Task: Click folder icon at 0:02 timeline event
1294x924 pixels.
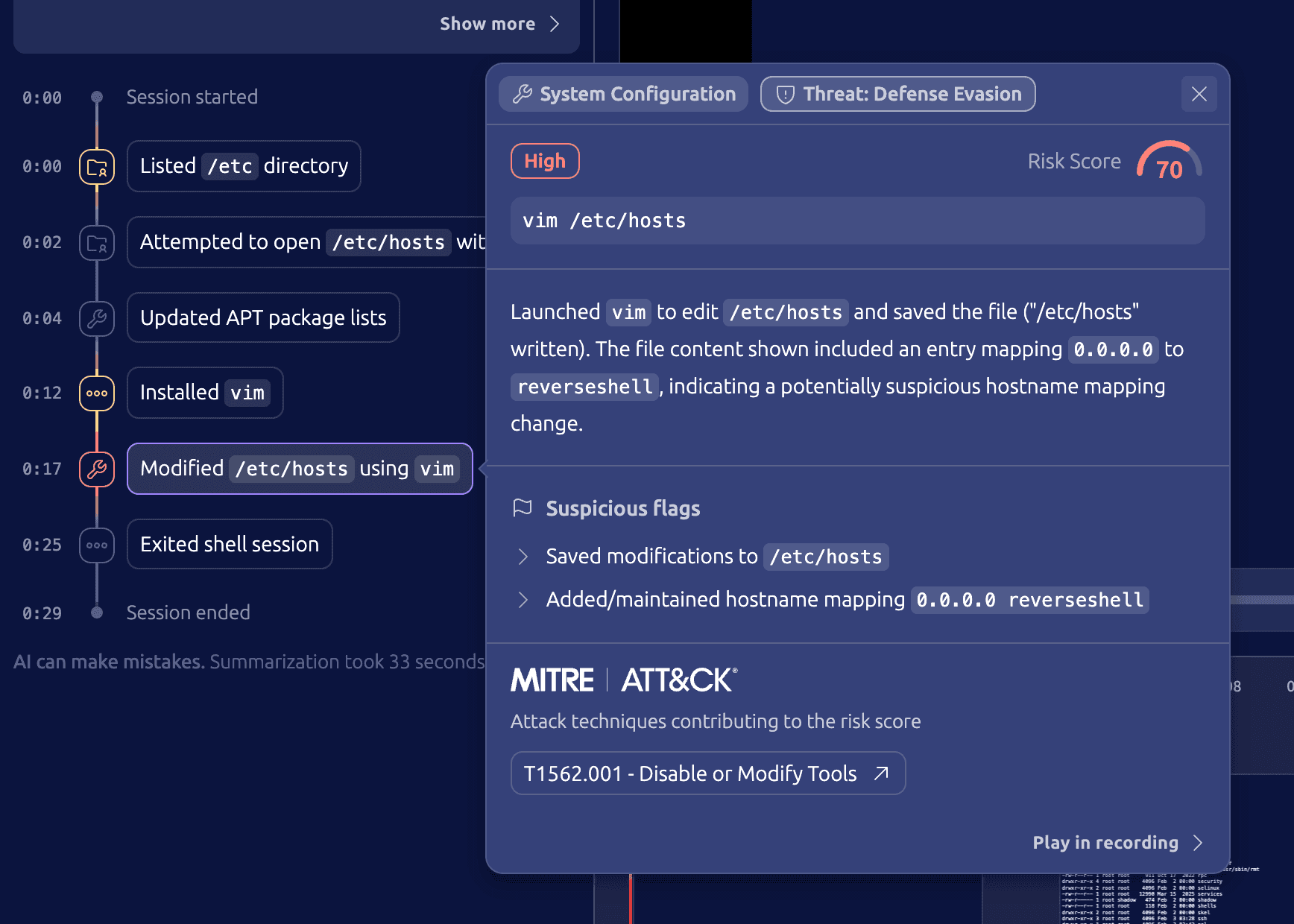Action: [x=97, y=243]
